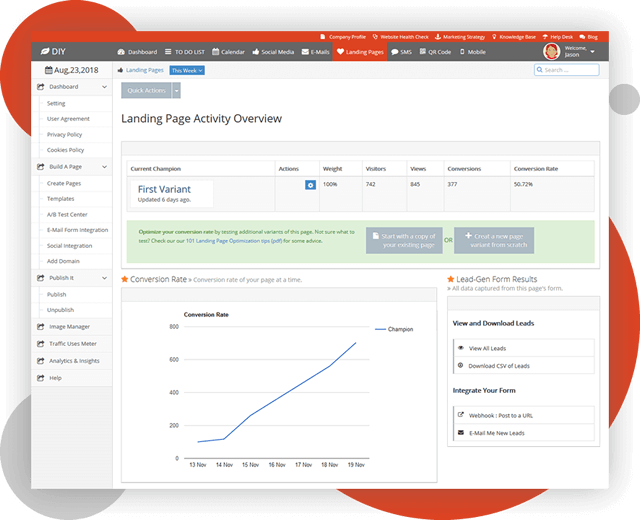Click the gear icon in Actions column
Image resolution: width=640 pixels, height=520 pixels.
coord(310,186)
